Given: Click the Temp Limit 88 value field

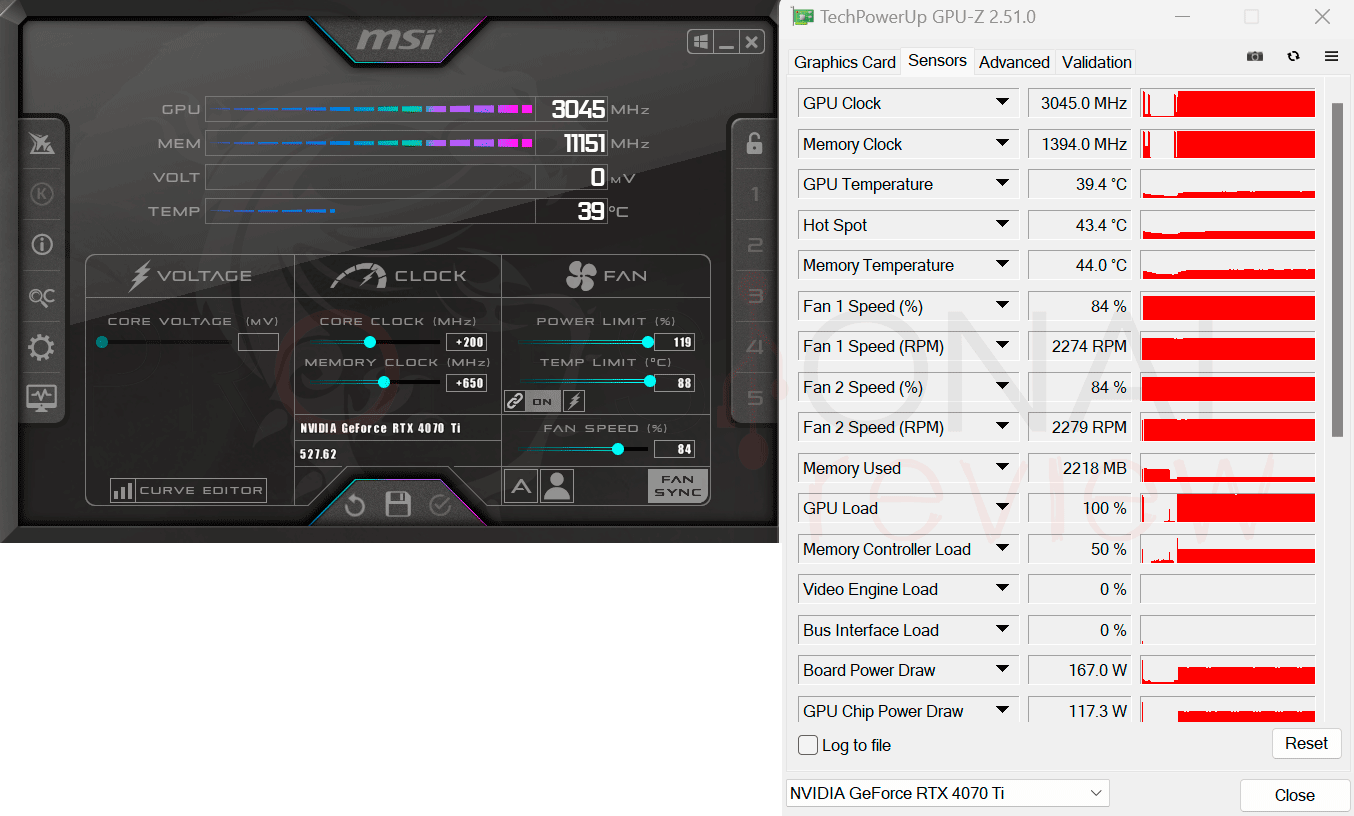Looking at the screenshot, I should coord(674,382).
